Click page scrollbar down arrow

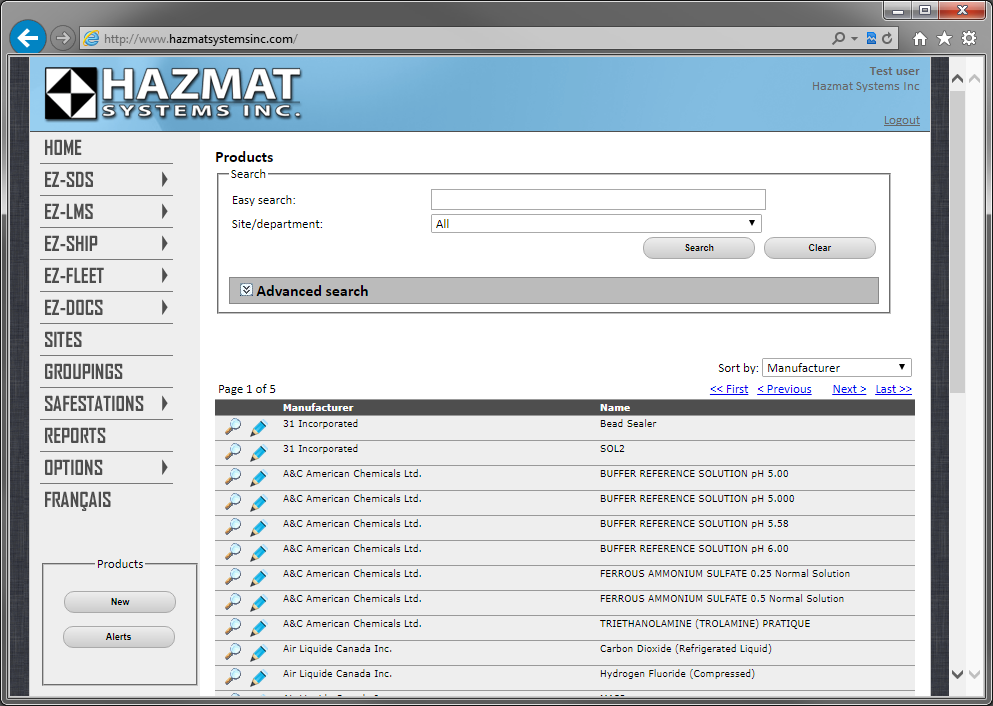pos(957,674)
